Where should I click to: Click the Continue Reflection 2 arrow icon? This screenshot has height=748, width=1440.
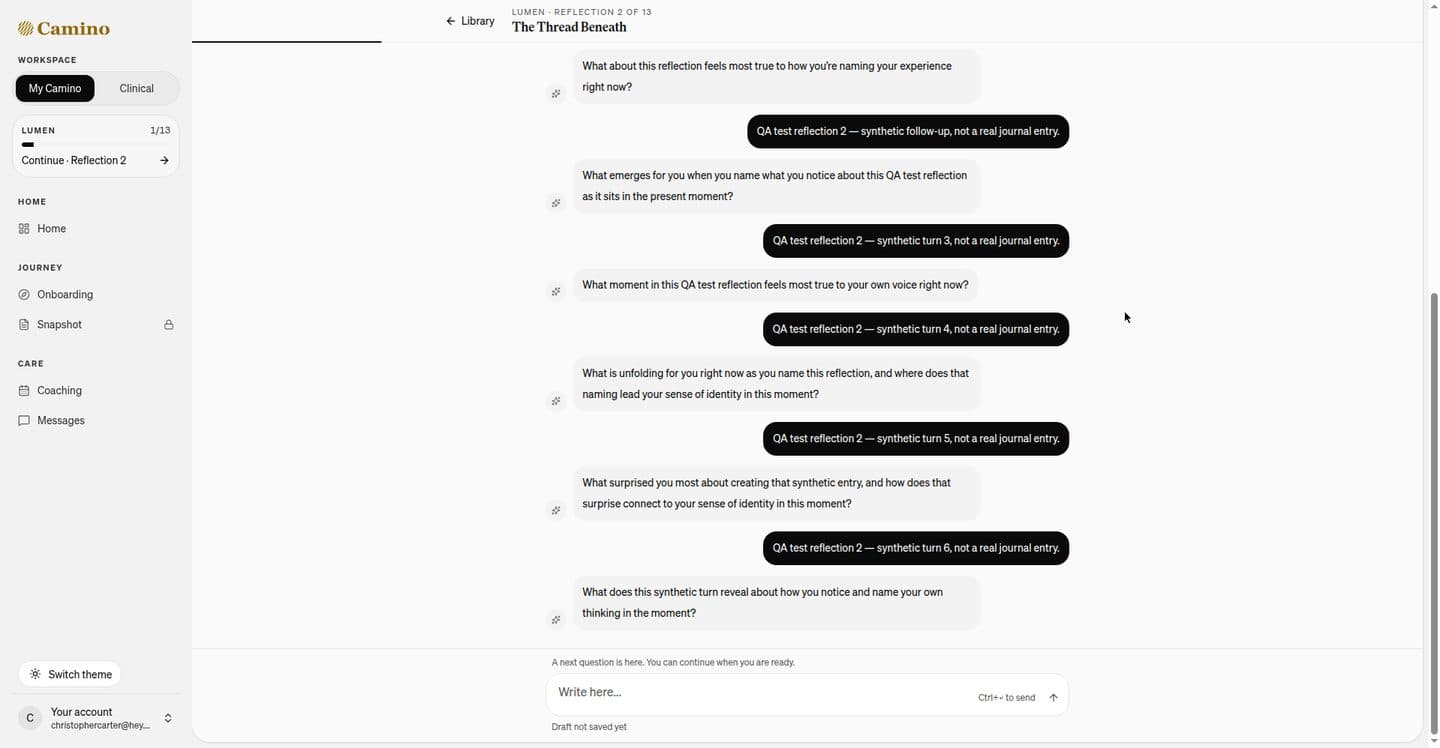(x=164, y=161)
